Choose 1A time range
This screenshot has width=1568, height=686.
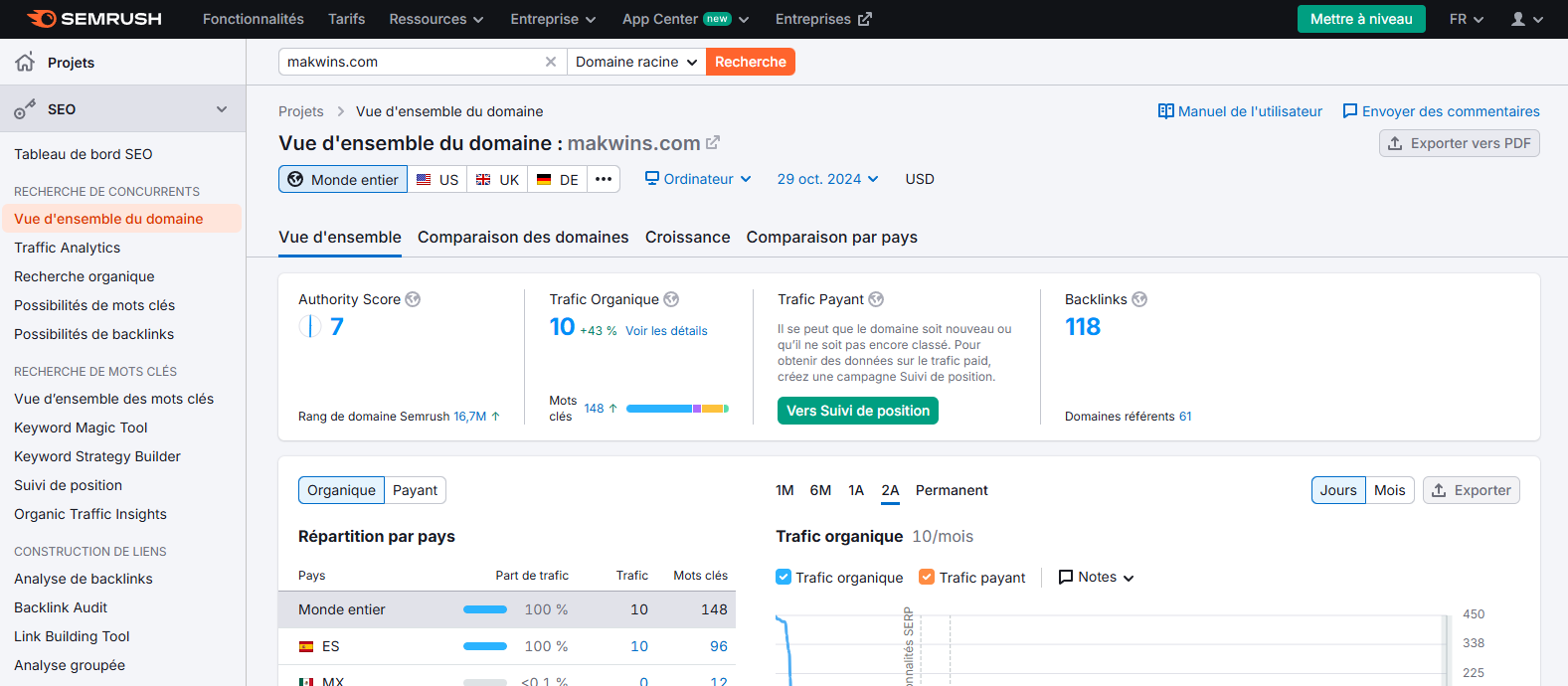click(x=856, y=490)
